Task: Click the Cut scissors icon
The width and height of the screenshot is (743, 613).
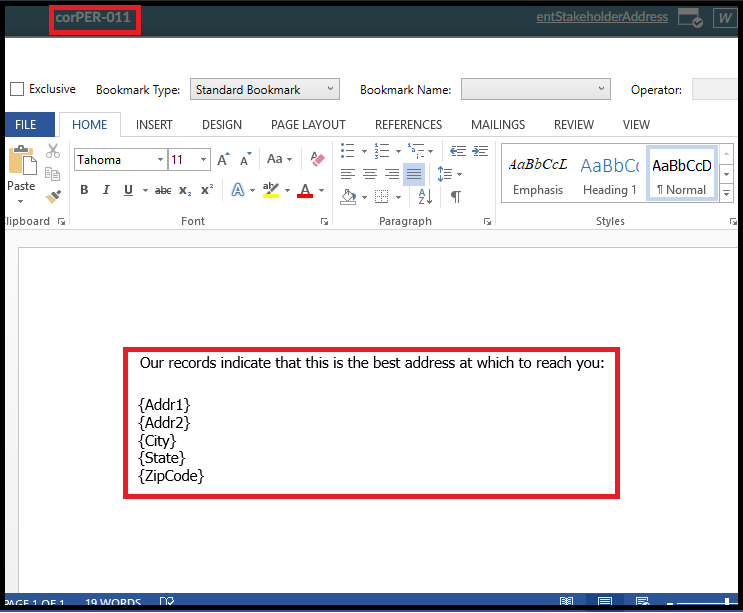Action: [x=53, y=151]
